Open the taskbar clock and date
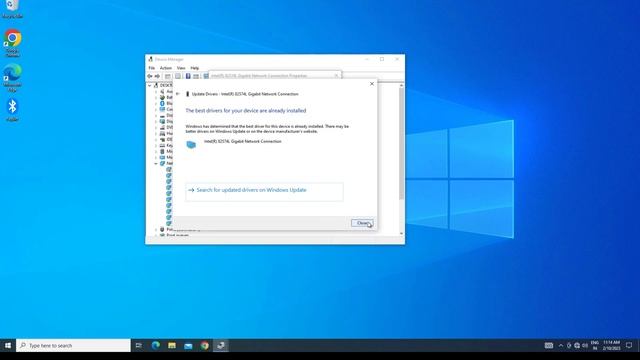 (611, 345)
